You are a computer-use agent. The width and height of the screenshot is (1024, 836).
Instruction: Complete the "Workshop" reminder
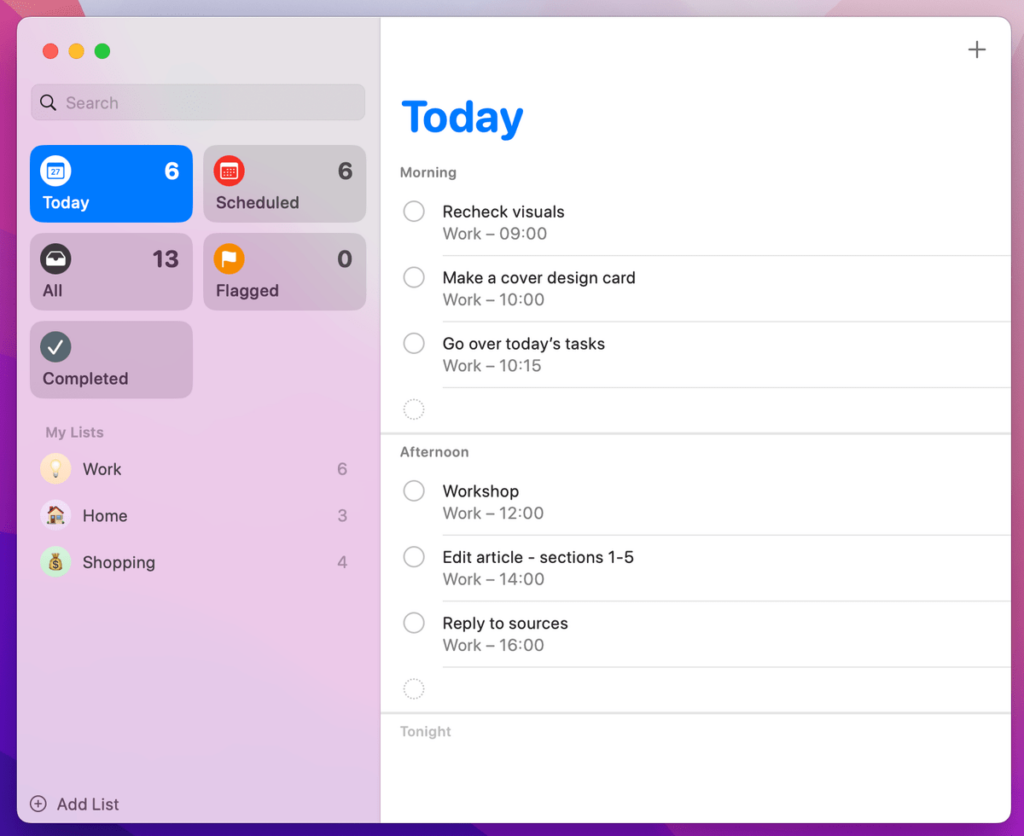coord(414,491)
